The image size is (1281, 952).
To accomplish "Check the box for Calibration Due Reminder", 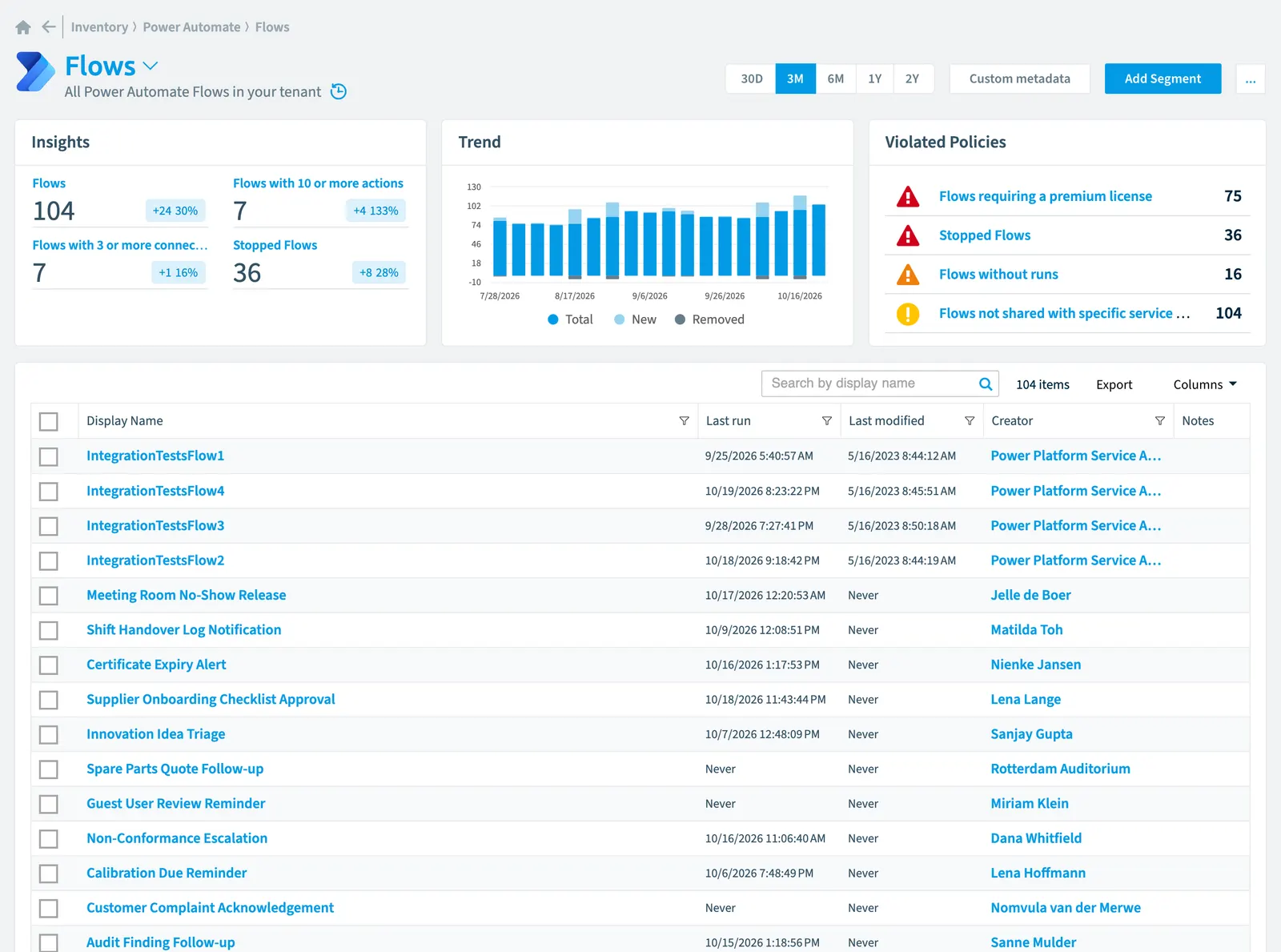I will [x=49, y=874].
